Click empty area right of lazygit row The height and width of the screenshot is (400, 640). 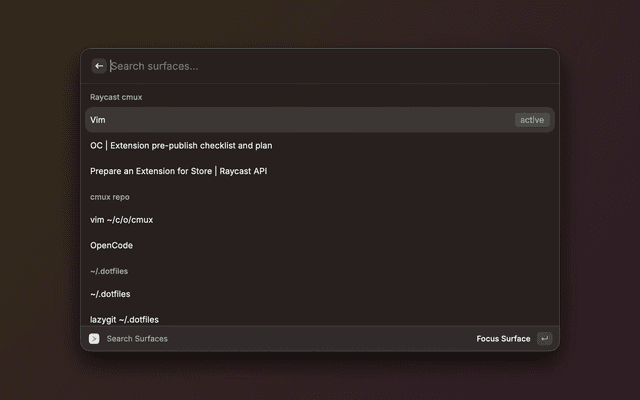click(400, 318)
